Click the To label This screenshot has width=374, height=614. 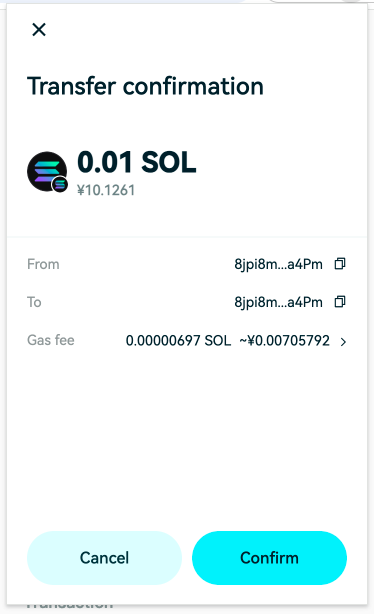coord(34,302)
